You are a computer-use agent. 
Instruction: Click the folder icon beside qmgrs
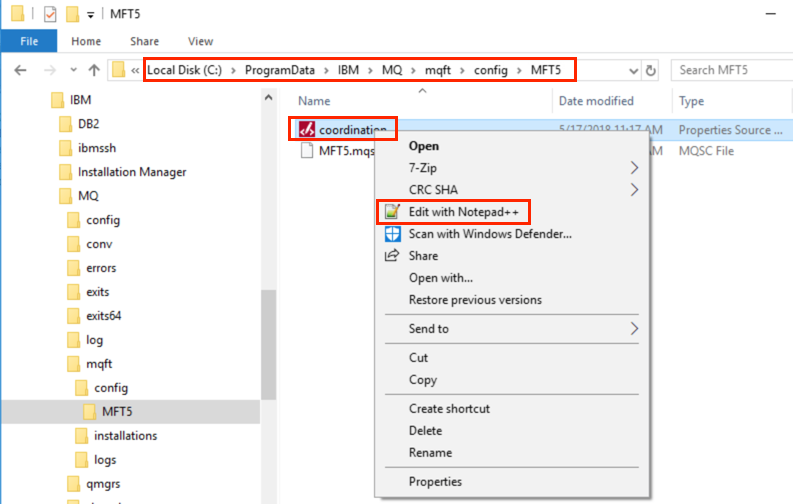pyautogui.click(x=73, y=483)
